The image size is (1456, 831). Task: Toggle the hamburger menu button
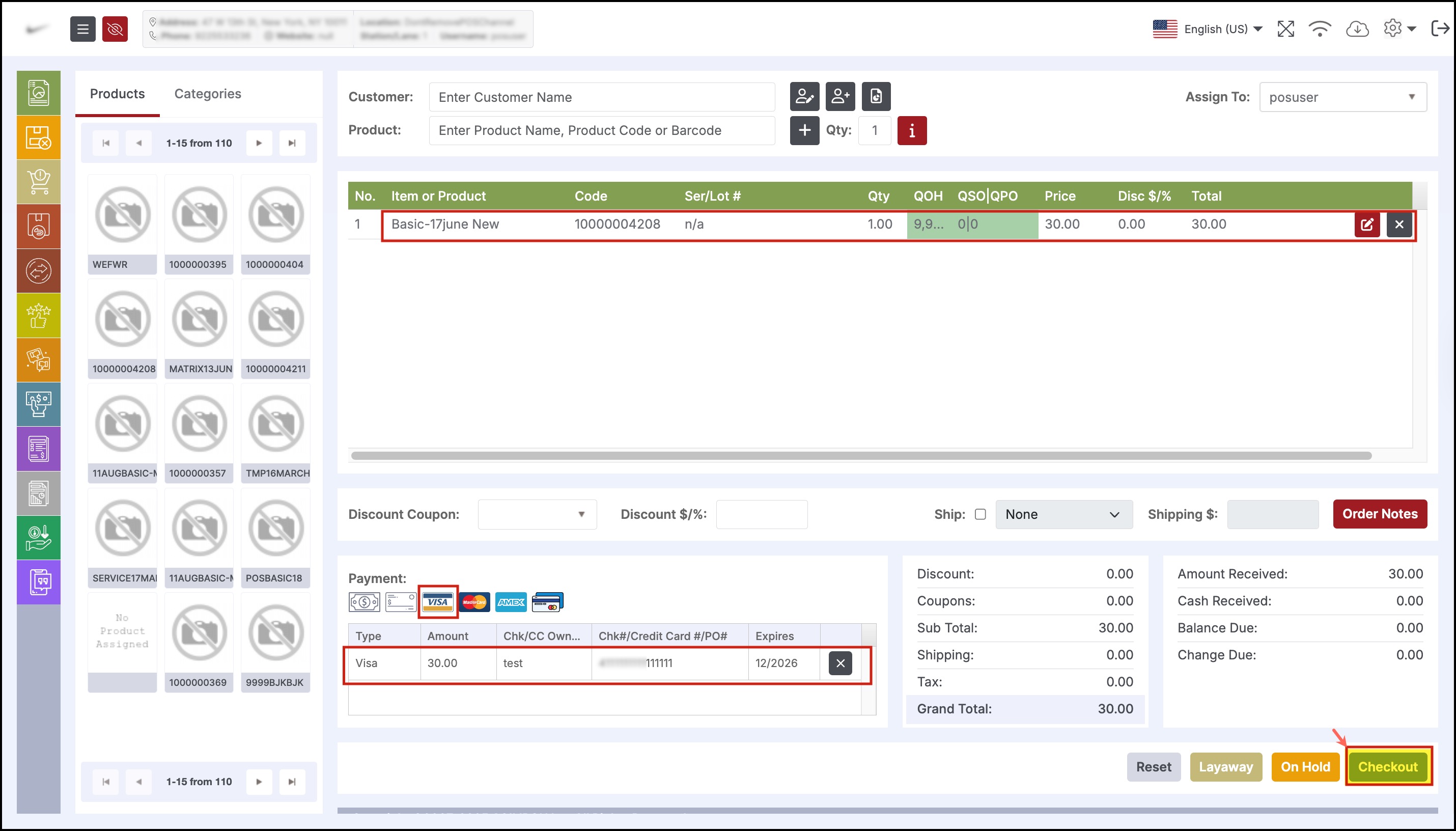pyautogui.click(x=82, y=29)
